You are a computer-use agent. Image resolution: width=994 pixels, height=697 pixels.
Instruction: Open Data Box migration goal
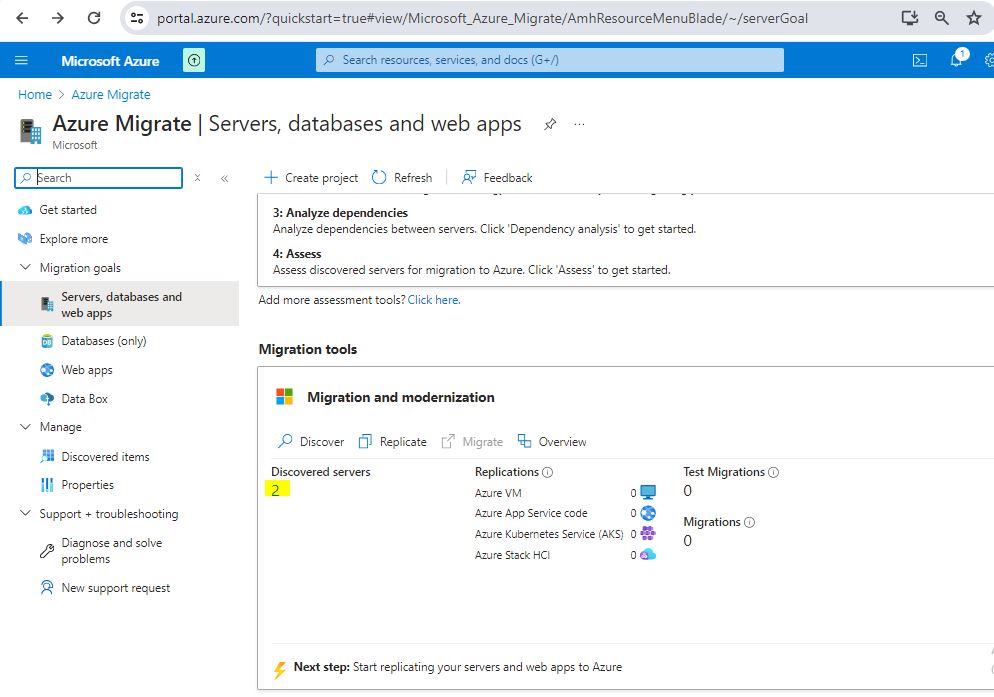84,399
